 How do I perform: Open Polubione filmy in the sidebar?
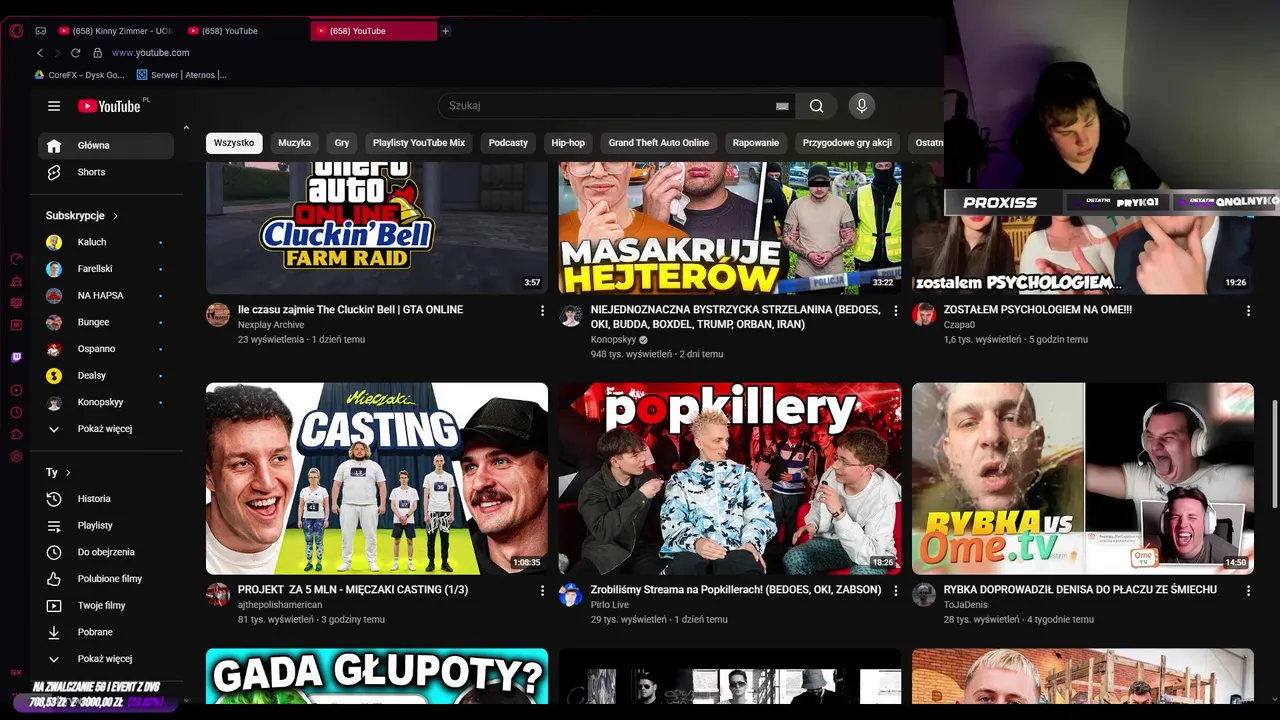point(106,579)
